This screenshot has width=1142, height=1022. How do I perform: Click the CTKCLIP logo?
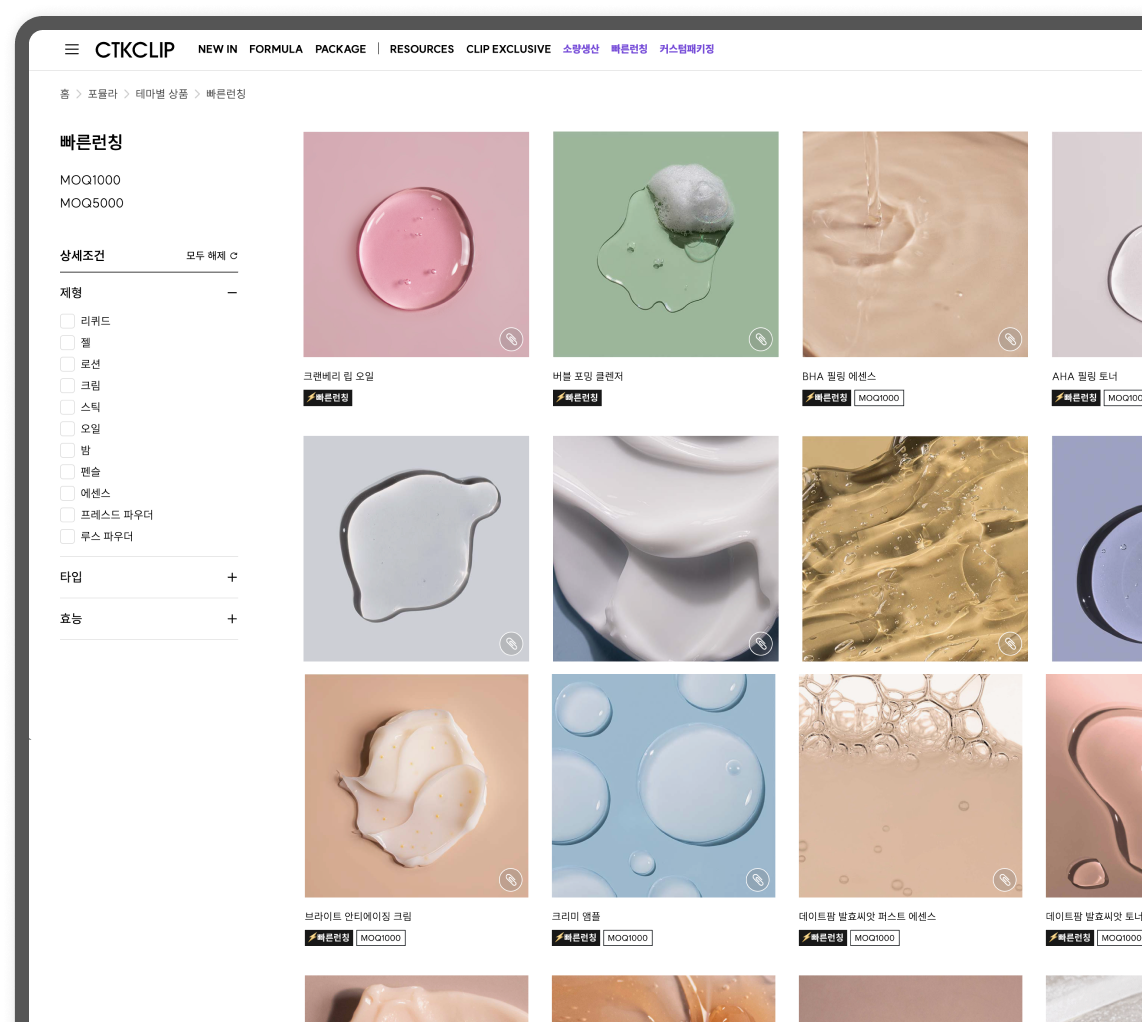pos(135,50)
